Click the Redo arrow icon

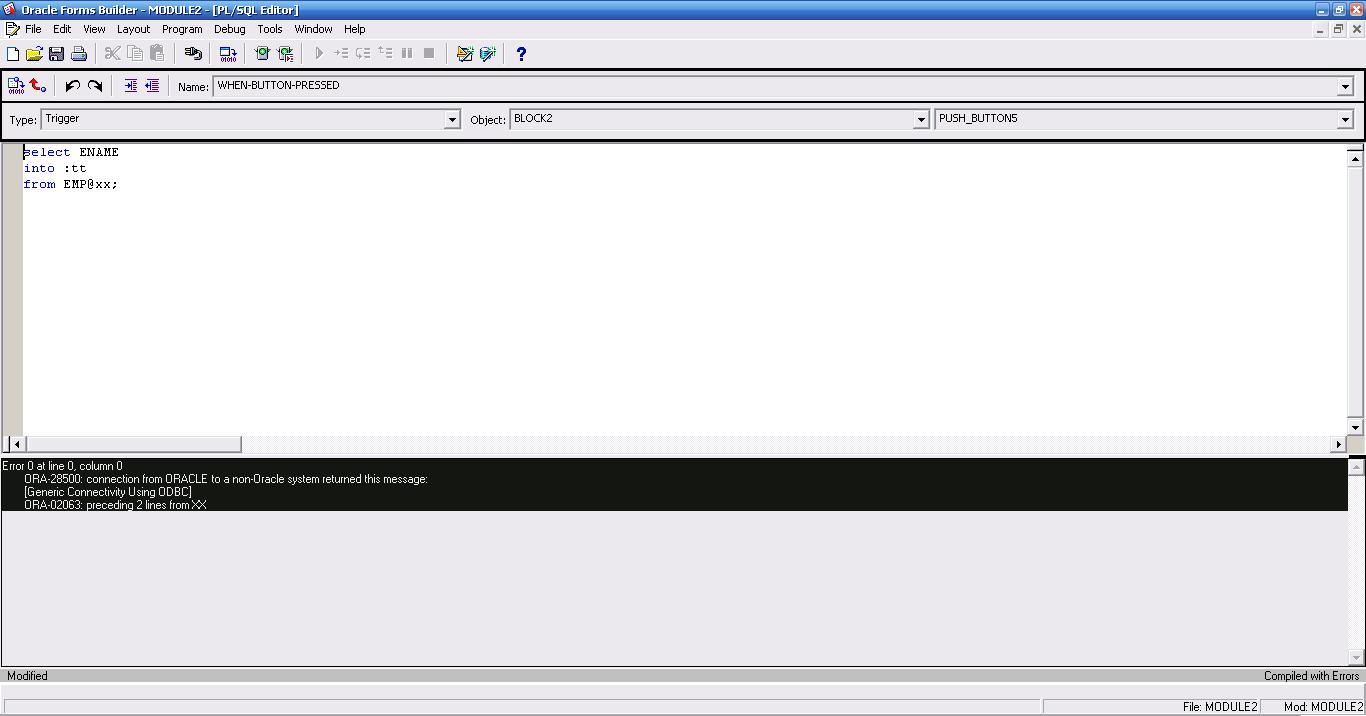(x=95, y=86)
